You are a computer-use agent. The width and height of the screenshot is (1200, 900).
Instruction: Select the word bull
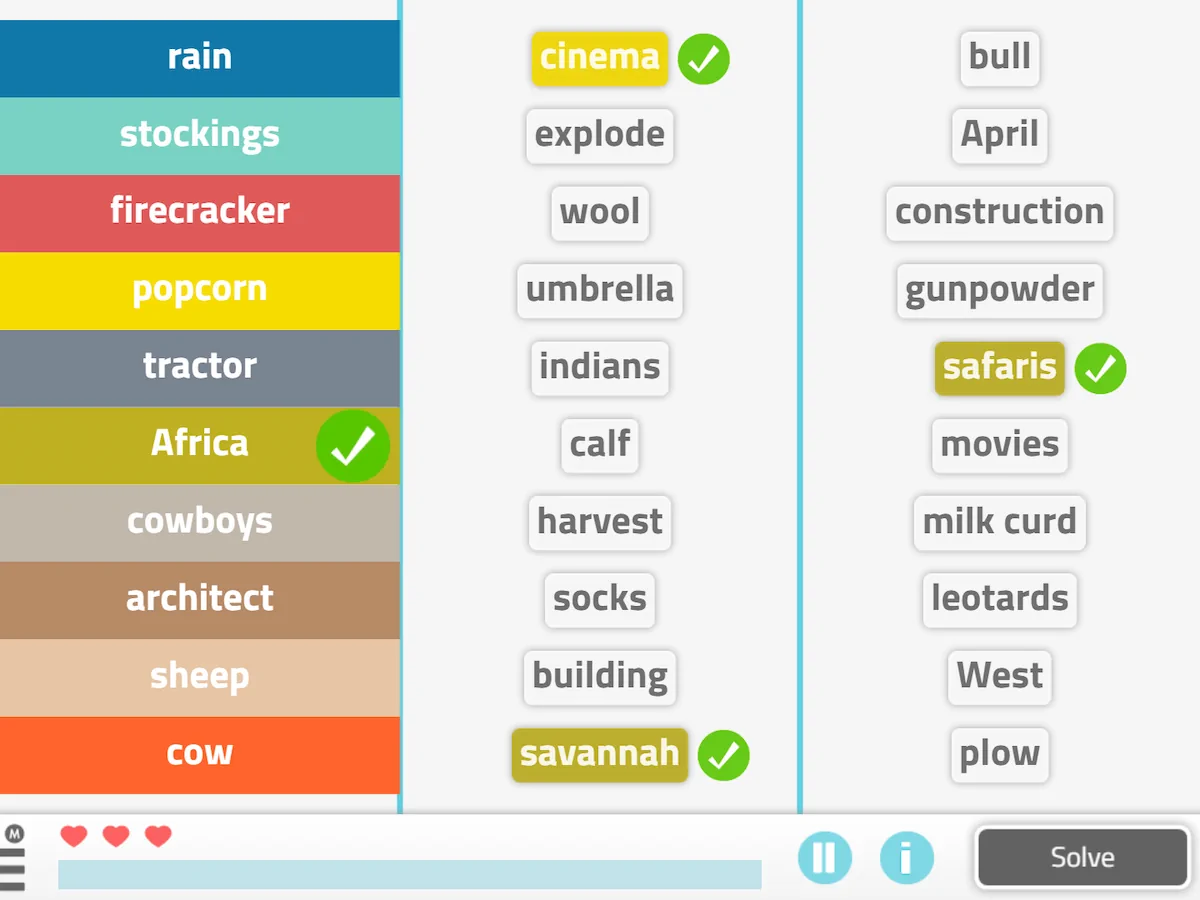999,58
